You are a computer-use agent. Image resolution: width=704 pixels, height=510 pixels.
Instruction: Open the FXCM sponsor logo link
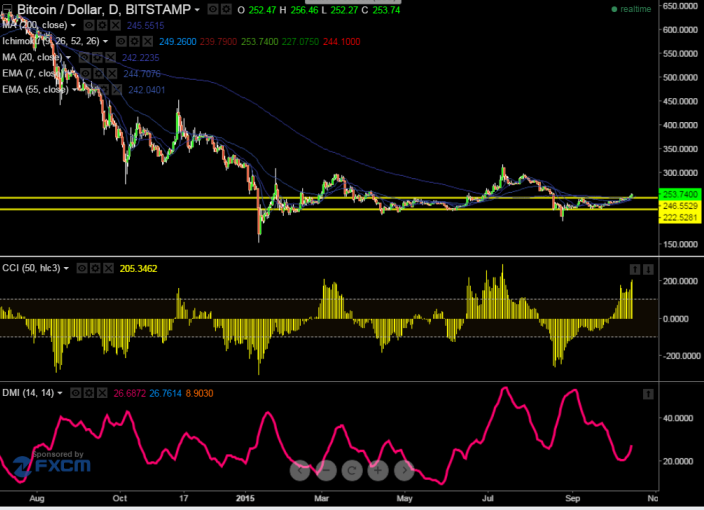52,466
